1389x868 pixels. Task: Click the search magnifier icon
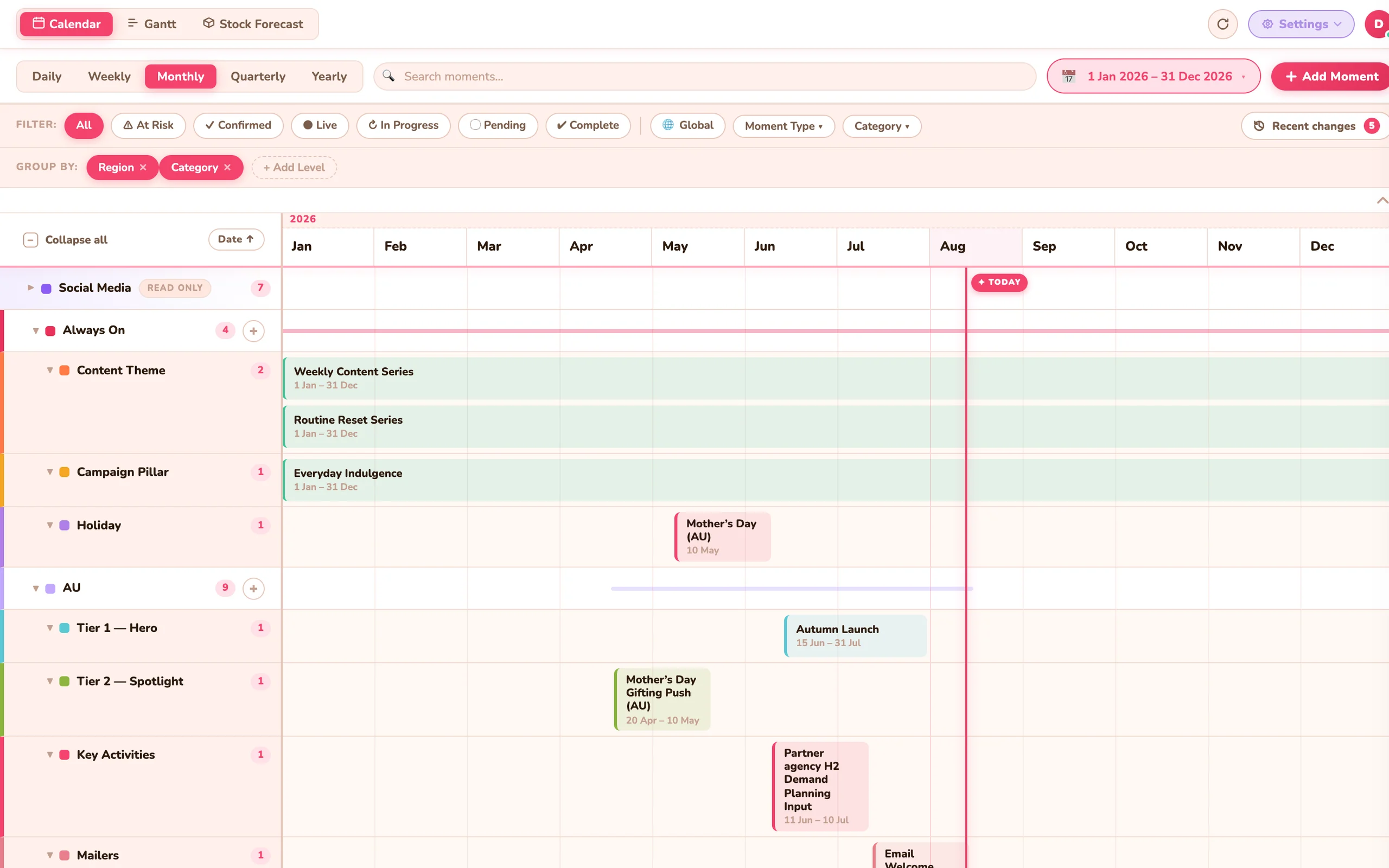coord(388,76)
